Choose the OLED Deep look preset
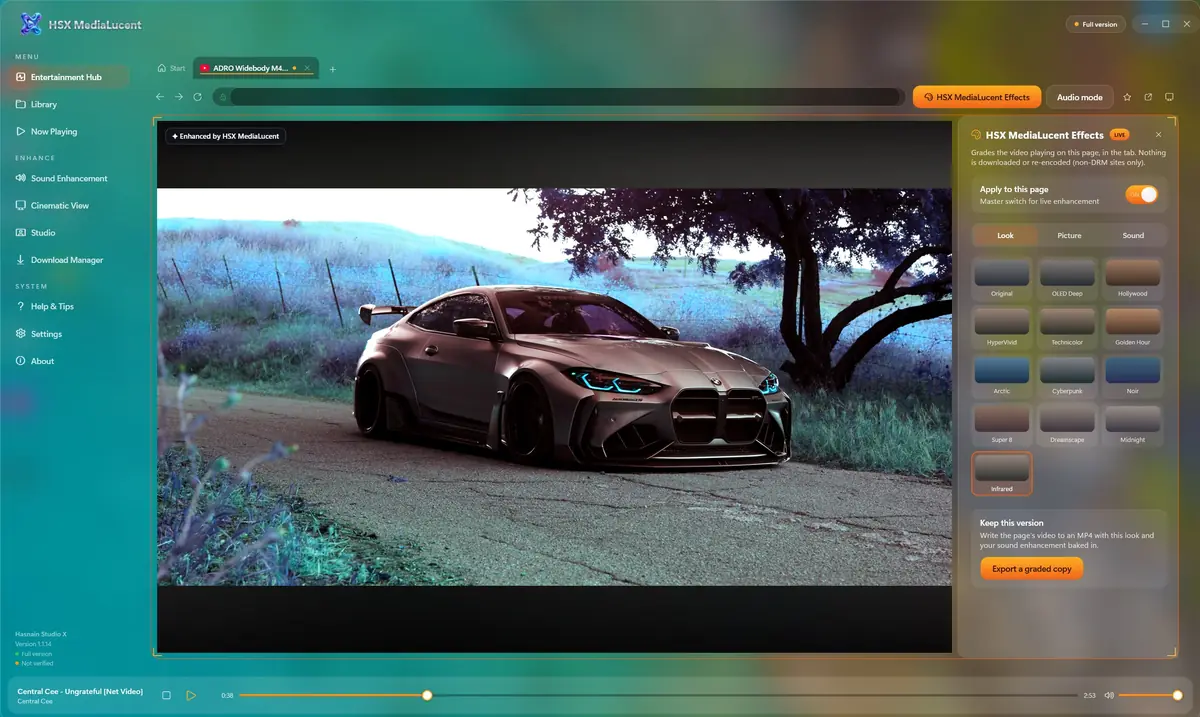This screenshot has height=717, width=1200. tap(1067, 278)
